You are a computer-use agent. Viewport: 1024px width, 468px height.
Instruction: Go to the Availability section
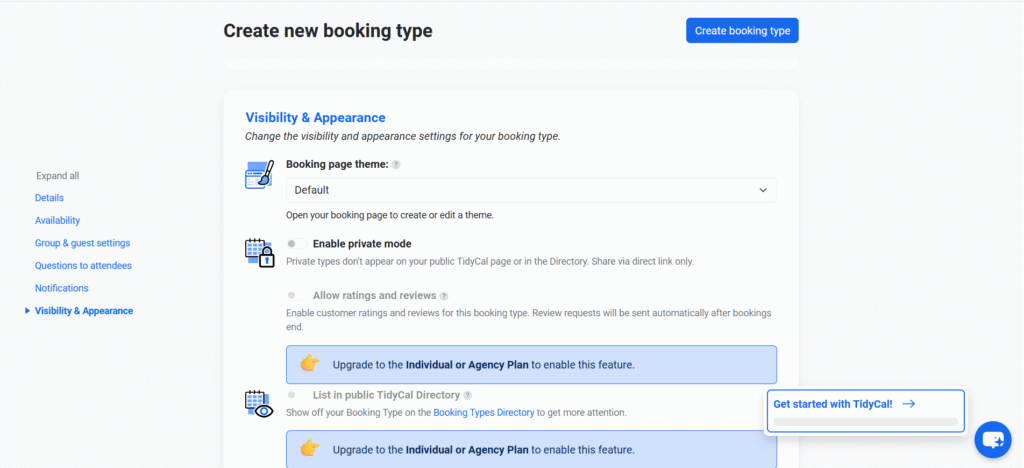tap(57, 220)
